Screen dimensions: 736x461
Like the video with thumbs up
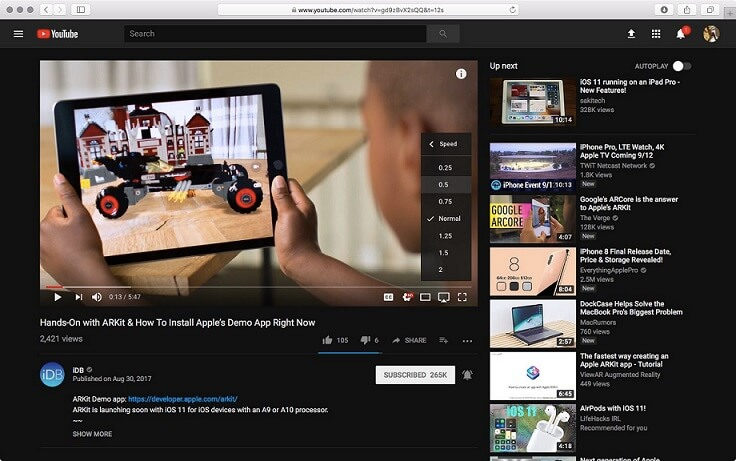pos(327,340)
